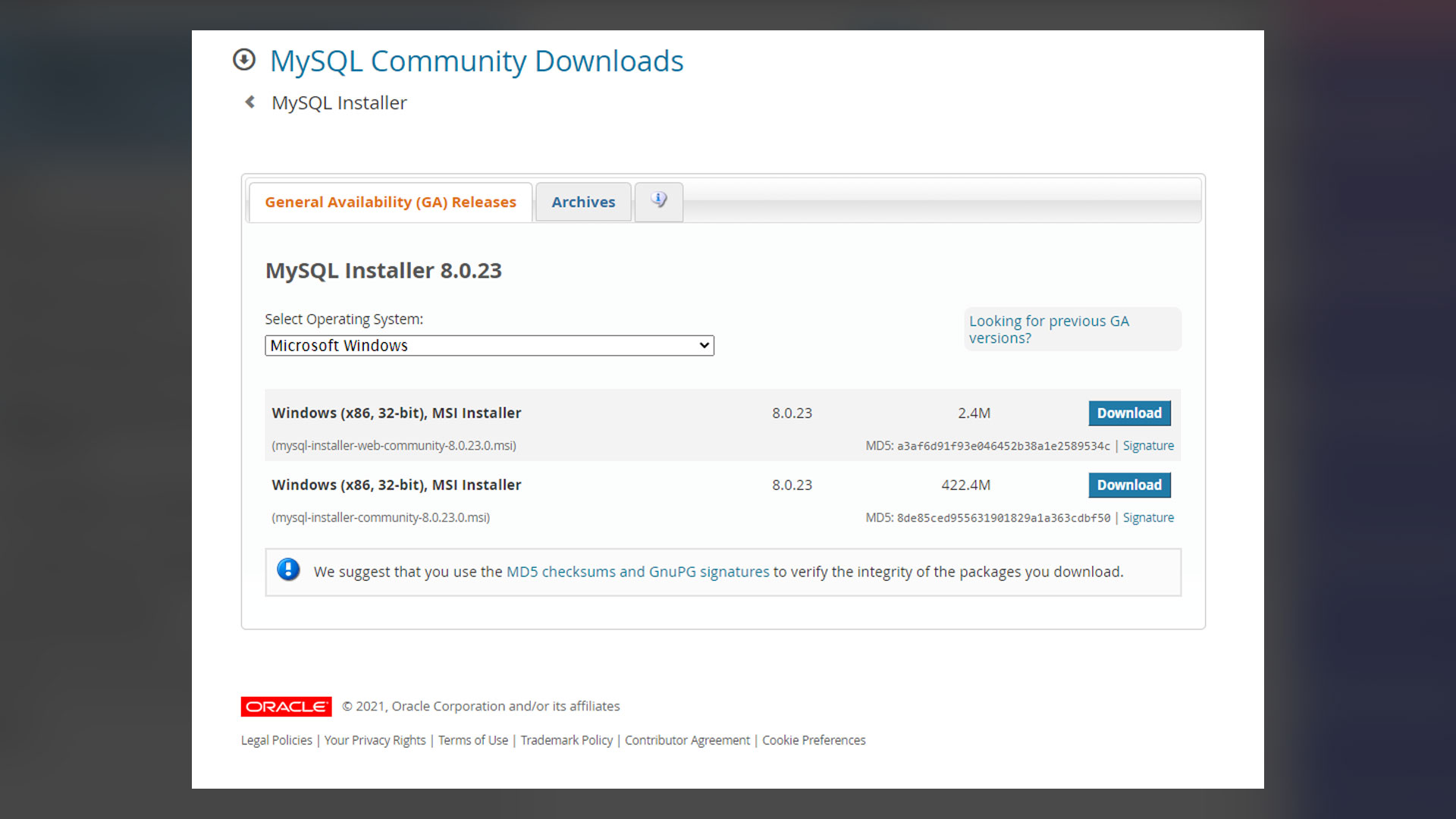Click the blue exclamation notice icon
This screenshot has width=1456, height=819.
pyautogui.click(x=288, y=570)
